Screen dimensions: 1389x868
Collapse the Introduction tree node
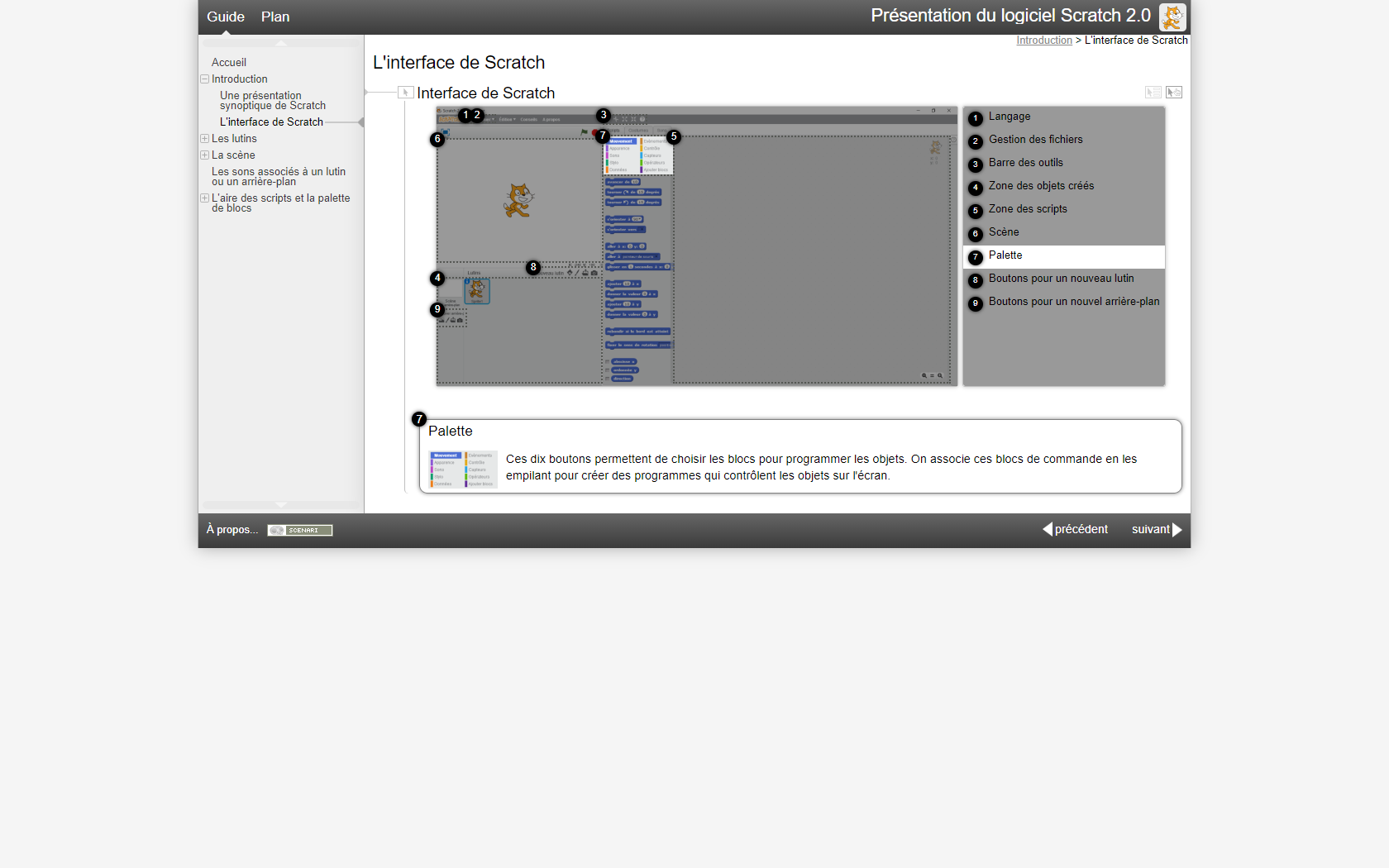[x=204, y=79]
